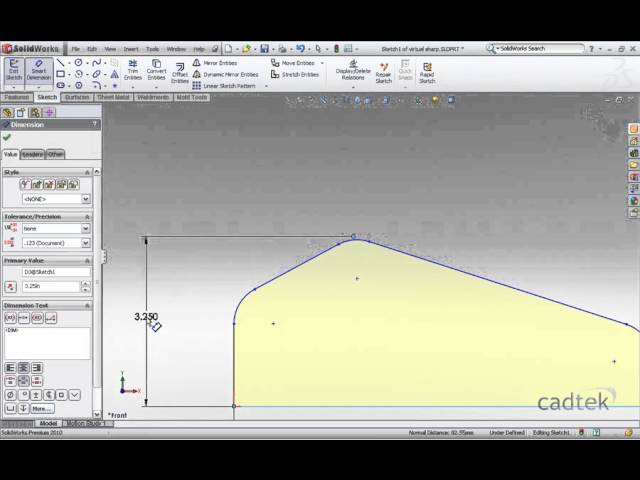Click the Exit Sketch icon
Viewport: 640px width, 480px height.
pyautogui.click(x=14, y=69)
